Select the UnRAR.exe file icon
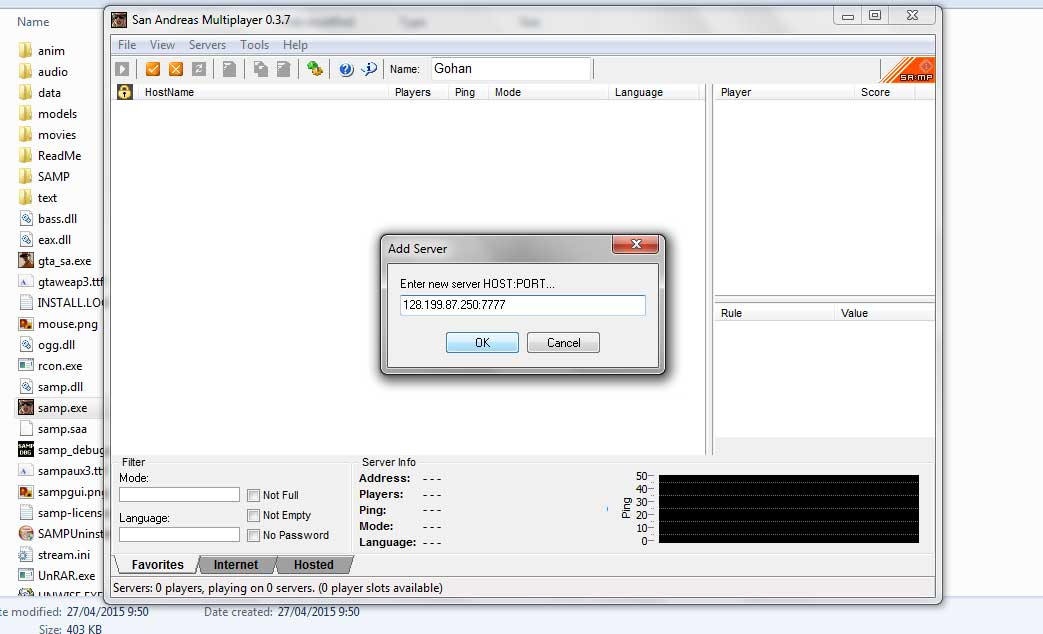1043x634 pixels. coord(26,575)
